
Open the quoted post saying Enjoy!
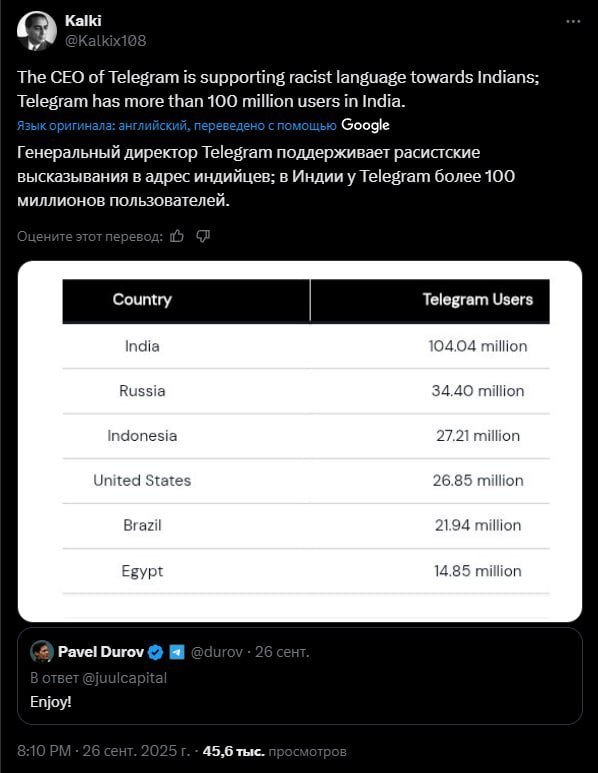coord(300,676)
